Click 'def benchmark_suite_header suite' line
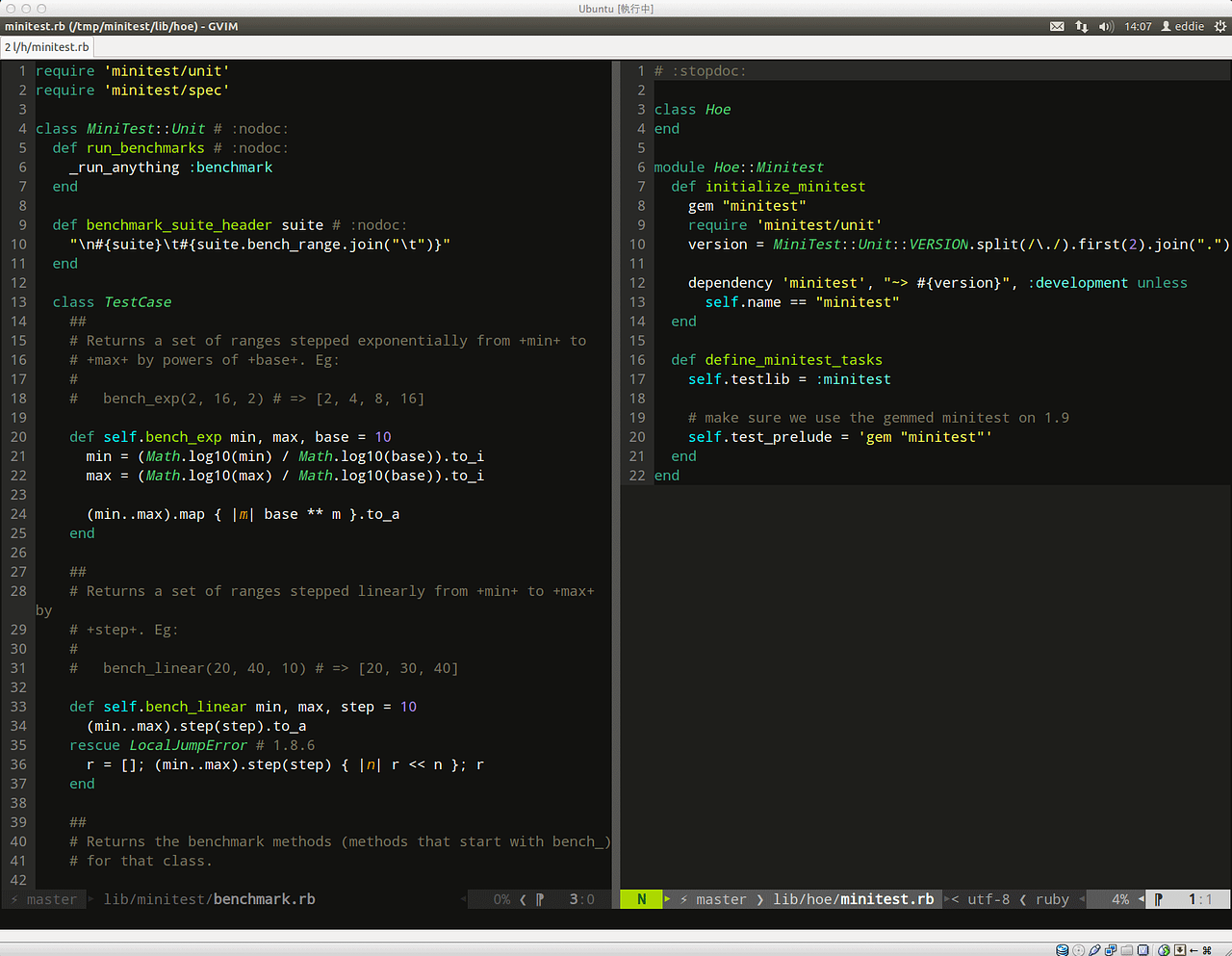The image size is (1232, 956). click(188, 225)
